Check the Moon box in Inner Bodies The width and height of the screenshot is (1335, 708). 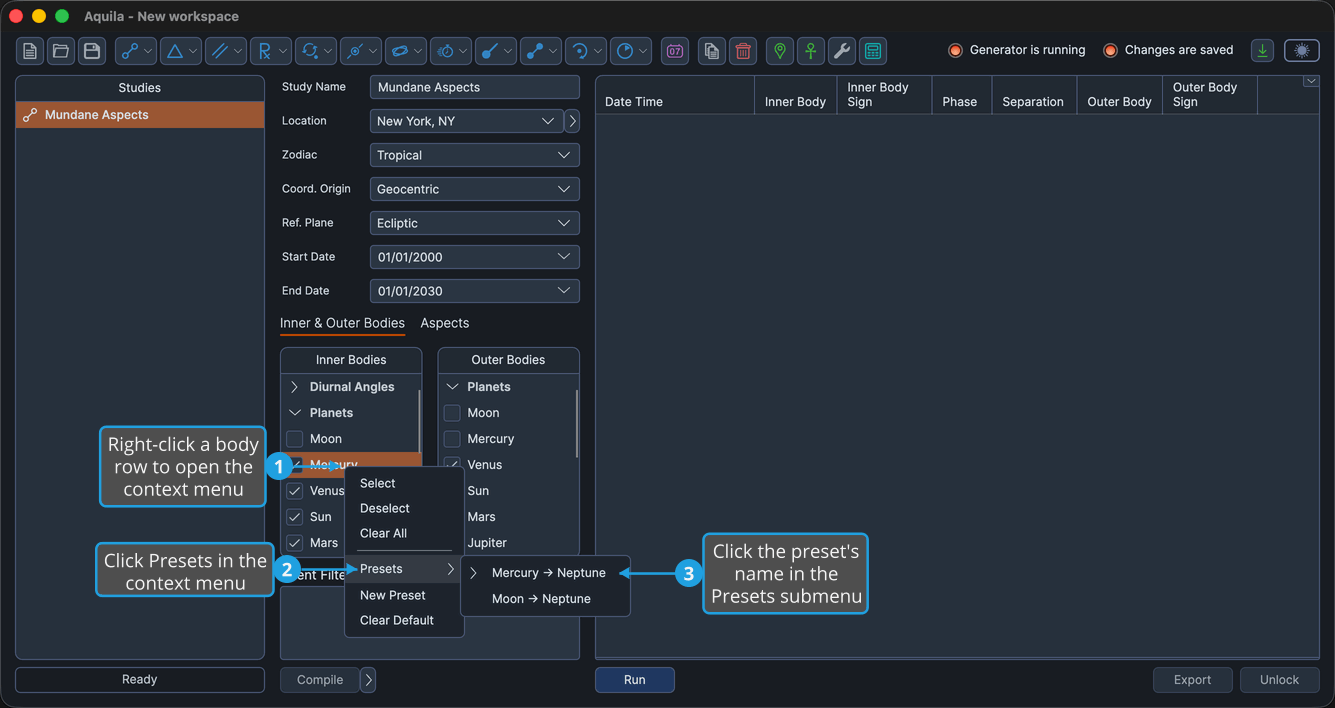click(x=294, y=439)
